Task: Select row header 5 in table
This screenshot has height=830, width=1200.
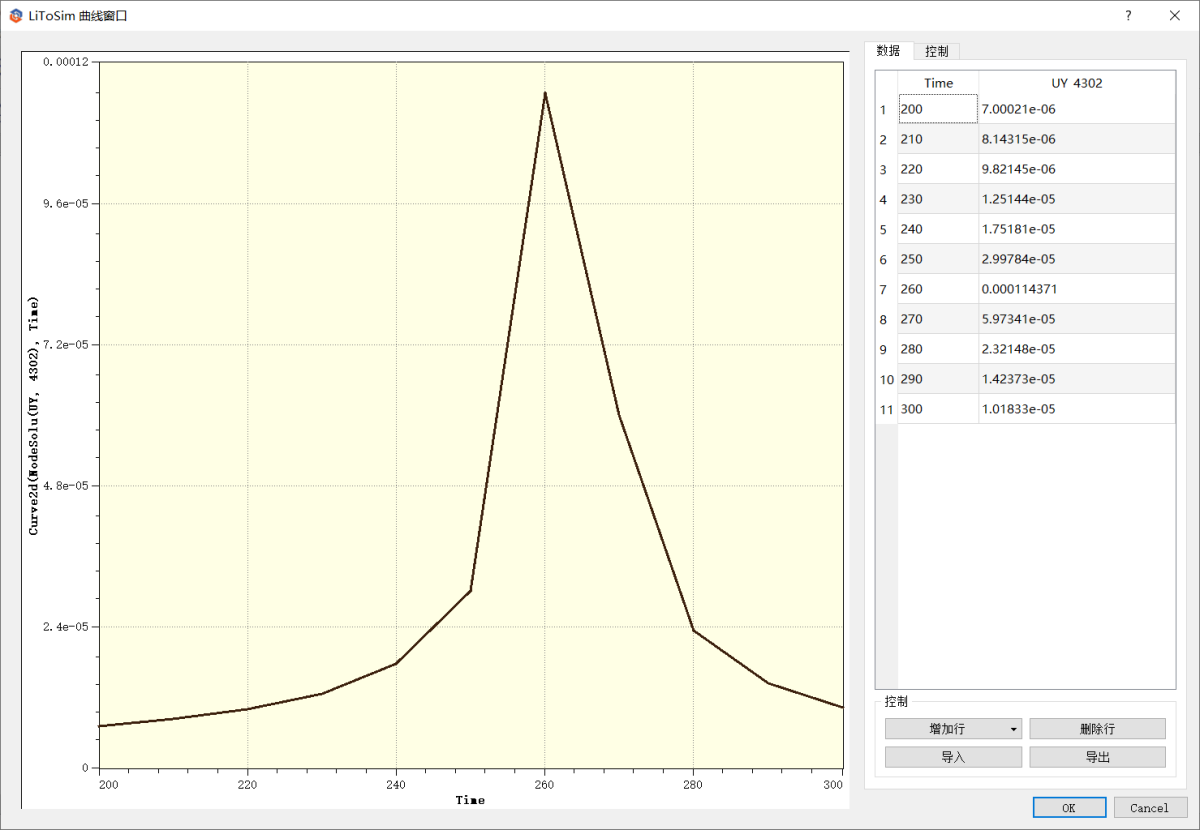Action: point(886,229)
